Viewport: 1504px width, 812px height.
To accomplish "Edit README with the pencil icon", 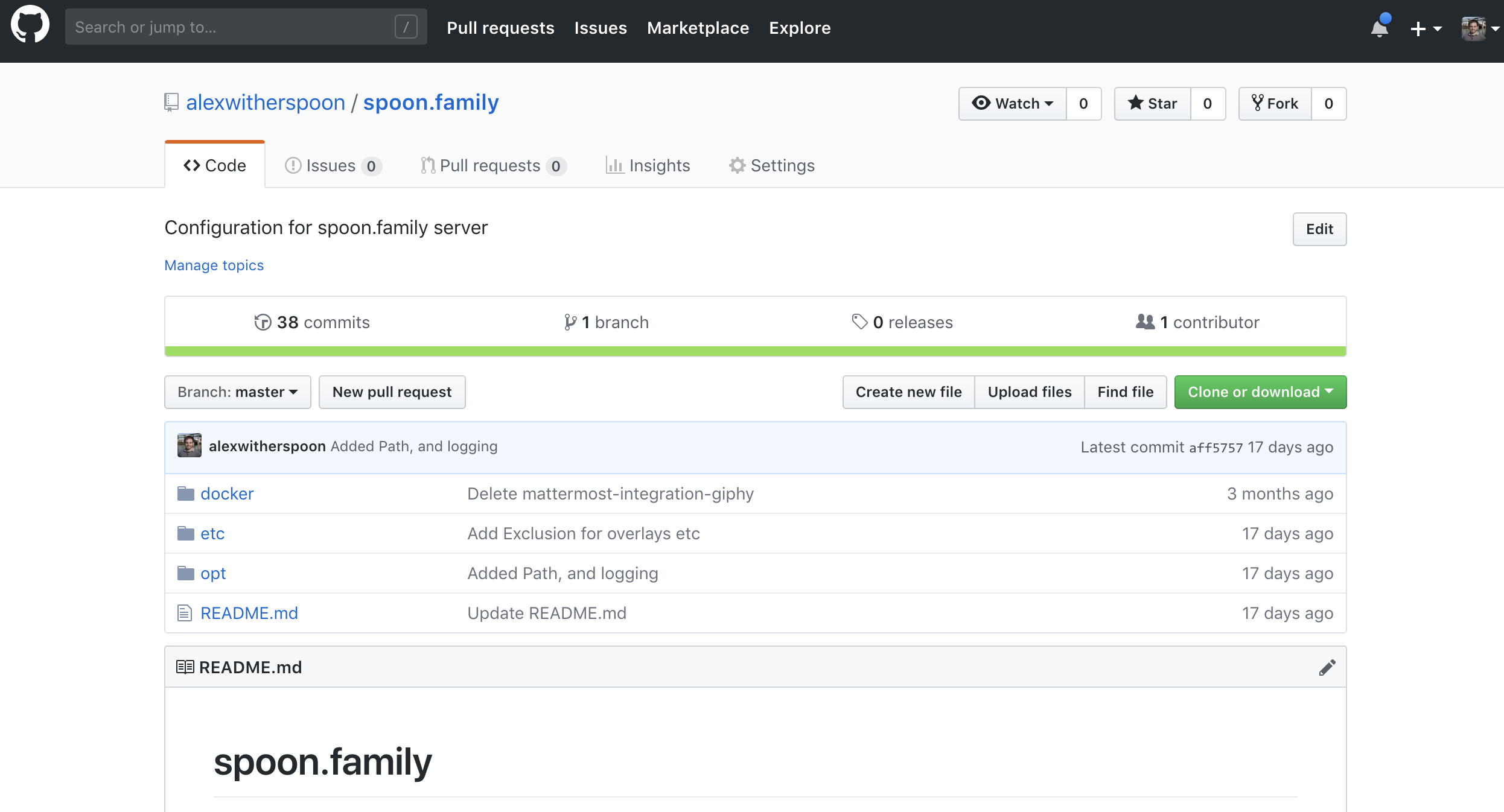I will pos(1327,667).
